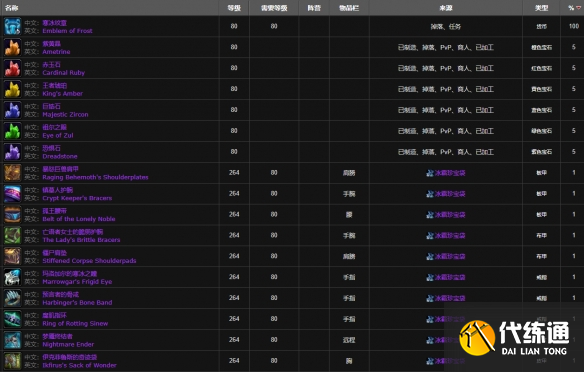The height and width of the screenshot is (372, 584).
Task: Sort table by 名称 column header
Action: point(12,8)
